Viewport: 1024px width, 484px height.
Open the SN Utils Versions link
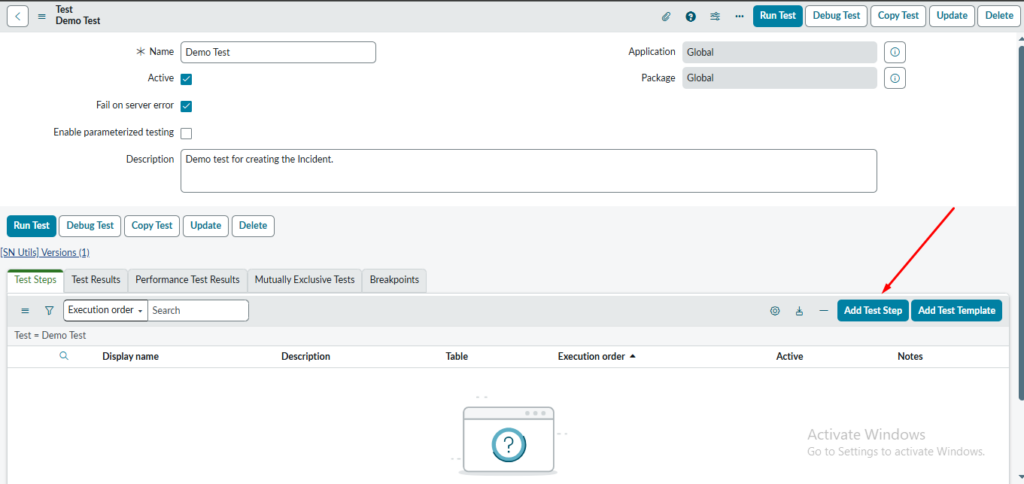click(45, 252)
